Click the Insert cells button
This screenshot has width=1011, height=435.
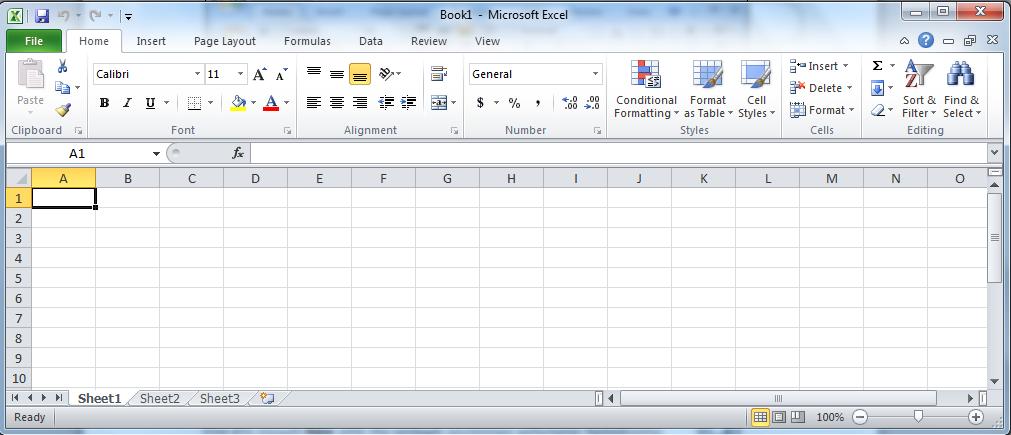820,66
